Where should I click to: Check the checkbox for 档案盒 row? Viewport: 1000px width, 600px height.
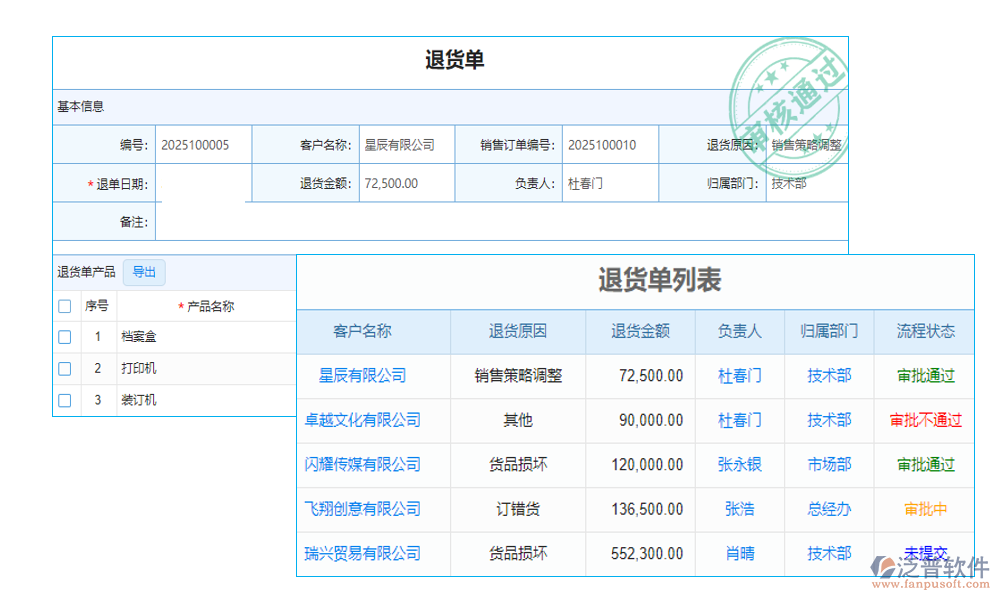(65, 337)
